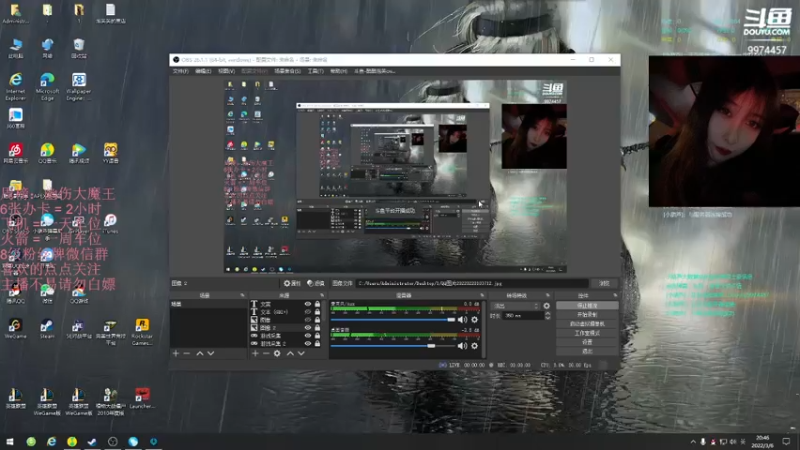Move the scene down with the 场景 dock's down arrow
Viewport: 800px width, 450px height.
tap(211, 353)
